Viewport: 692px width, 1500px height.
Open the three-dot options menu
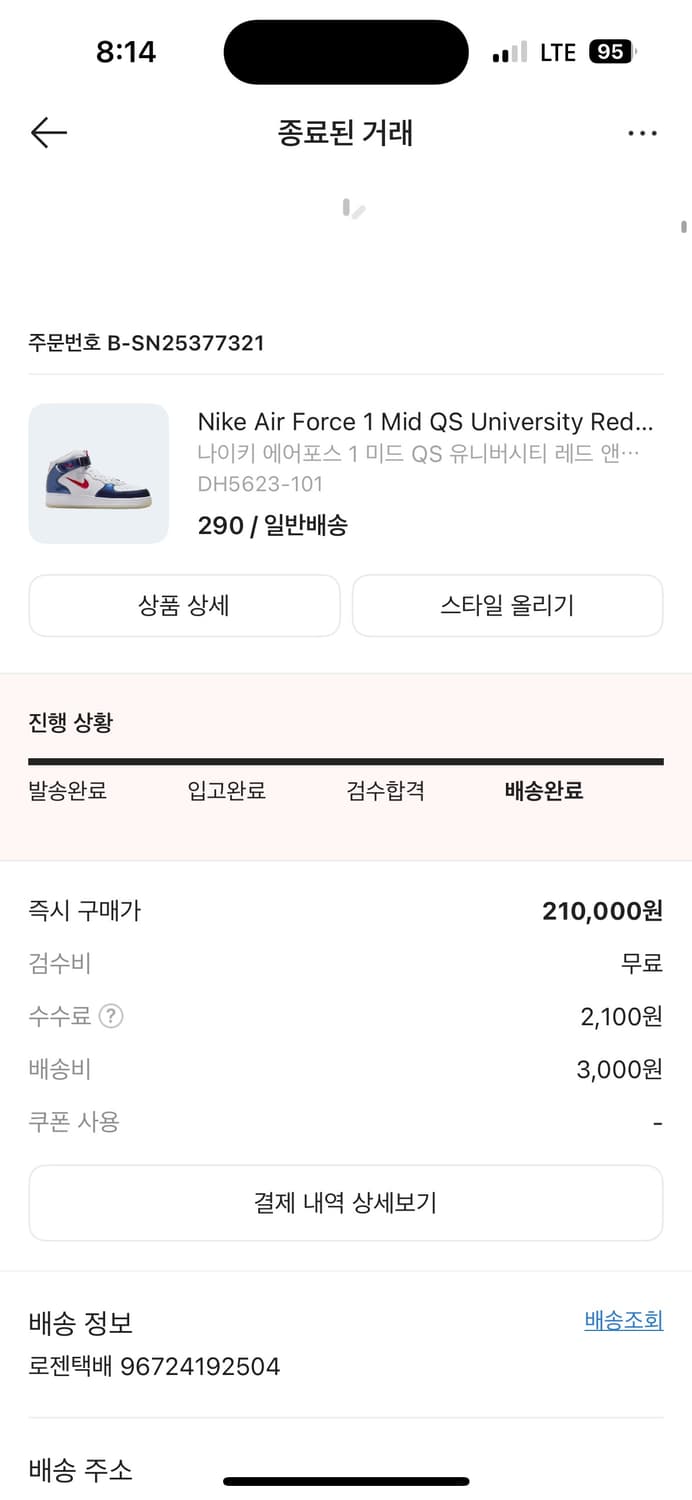pos(643,132)
